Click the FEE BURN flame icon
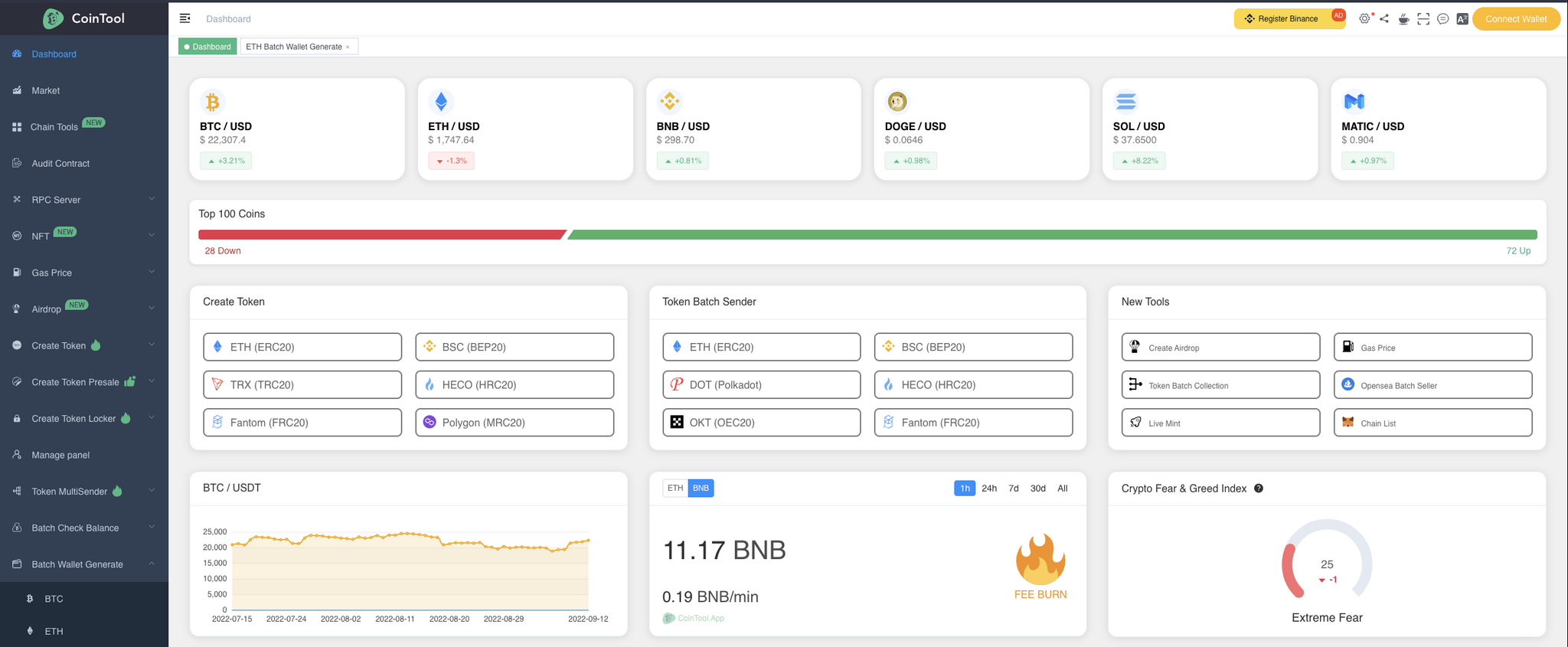Screen dimensions: 1568x647 (x=1040, y=560)
